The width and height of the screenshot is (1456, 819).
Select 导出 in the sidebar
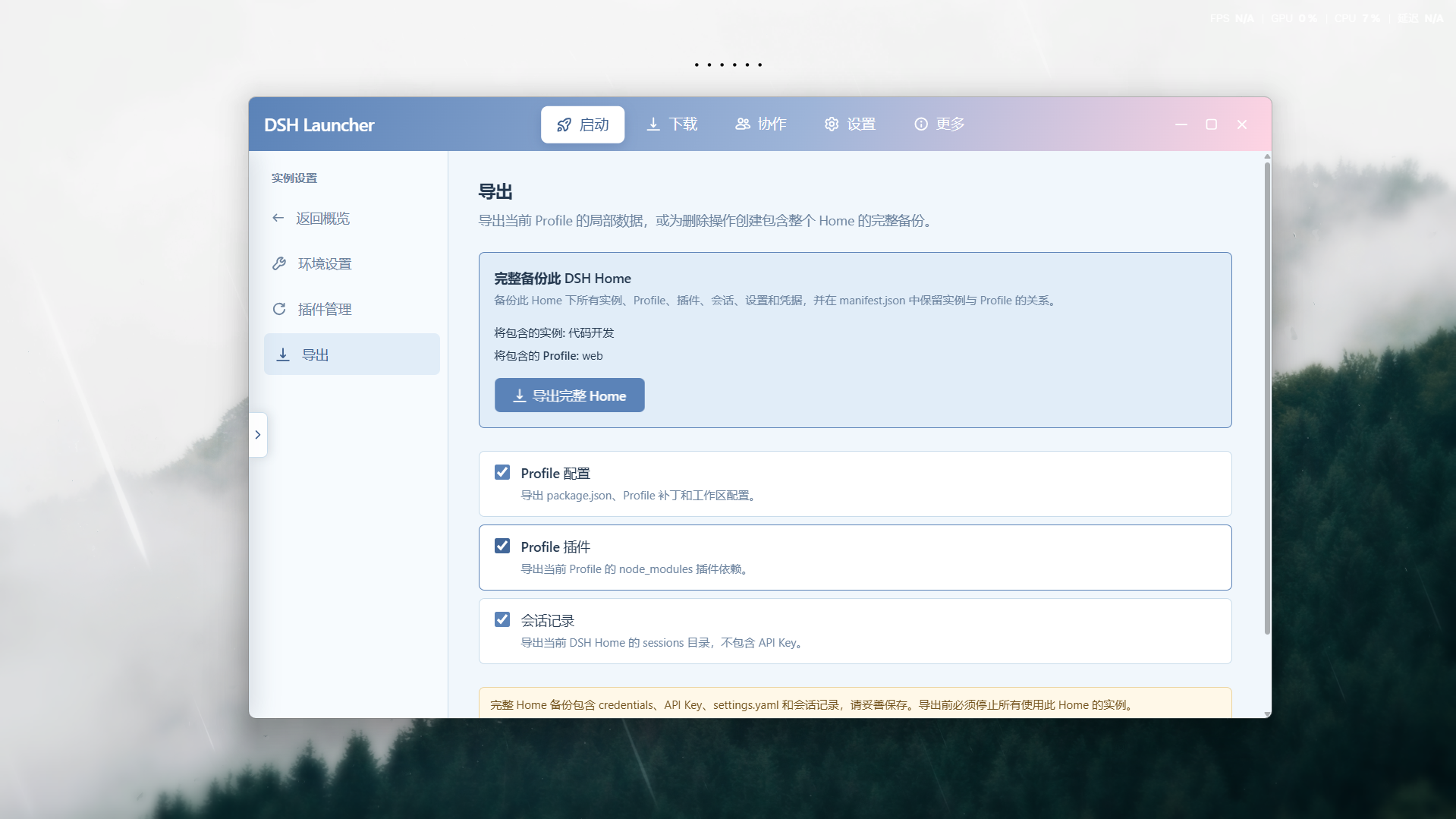click(x=352, y=354)
